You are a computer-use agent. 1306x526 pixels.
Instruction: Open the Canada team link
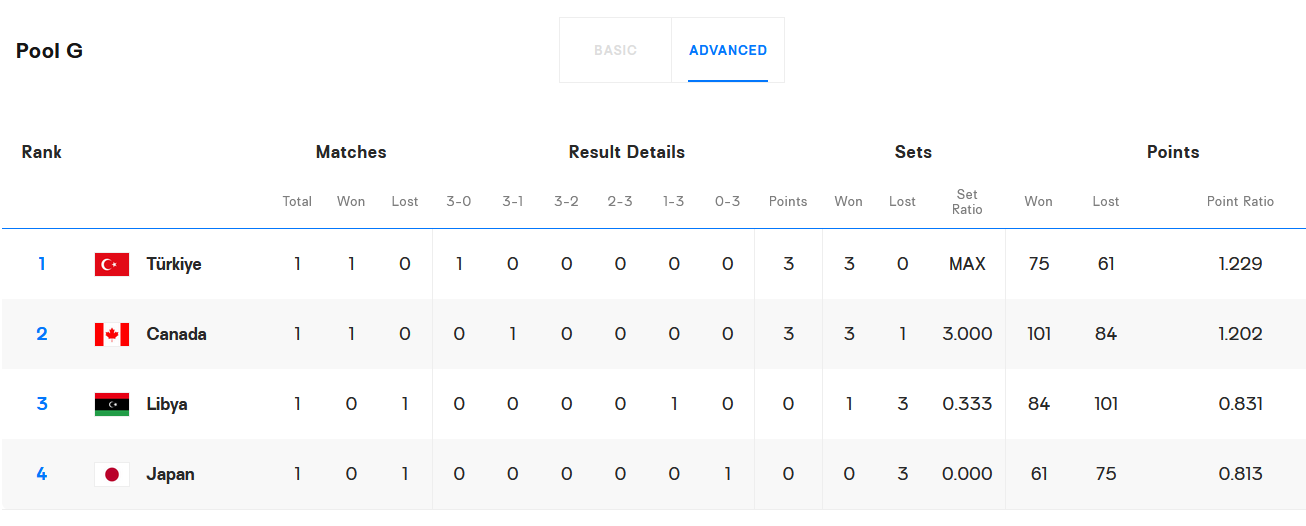point(176,334)
